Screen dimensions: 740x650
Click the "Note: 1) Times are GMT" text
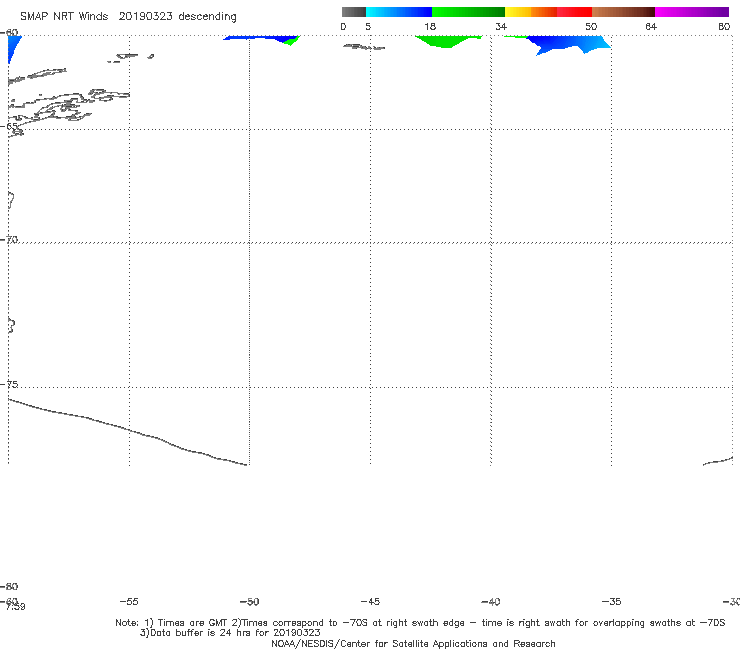(172, 623)
